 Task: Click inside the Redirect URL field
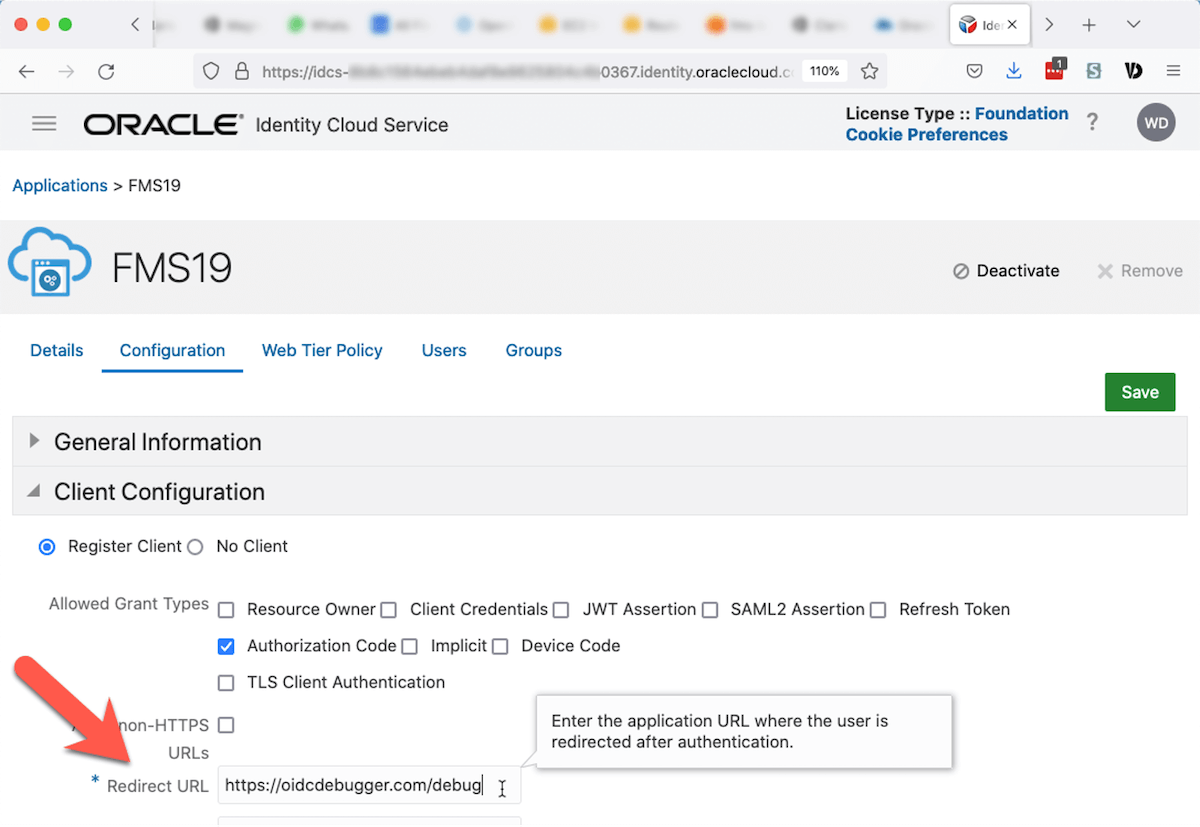tap(360, 786)
